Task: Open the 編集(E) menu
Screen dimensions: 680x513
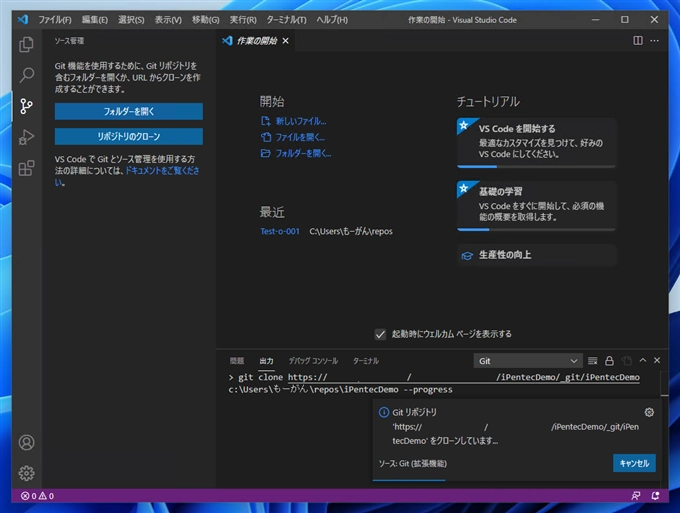Action: pyautogui.click(x=95, y=20)
